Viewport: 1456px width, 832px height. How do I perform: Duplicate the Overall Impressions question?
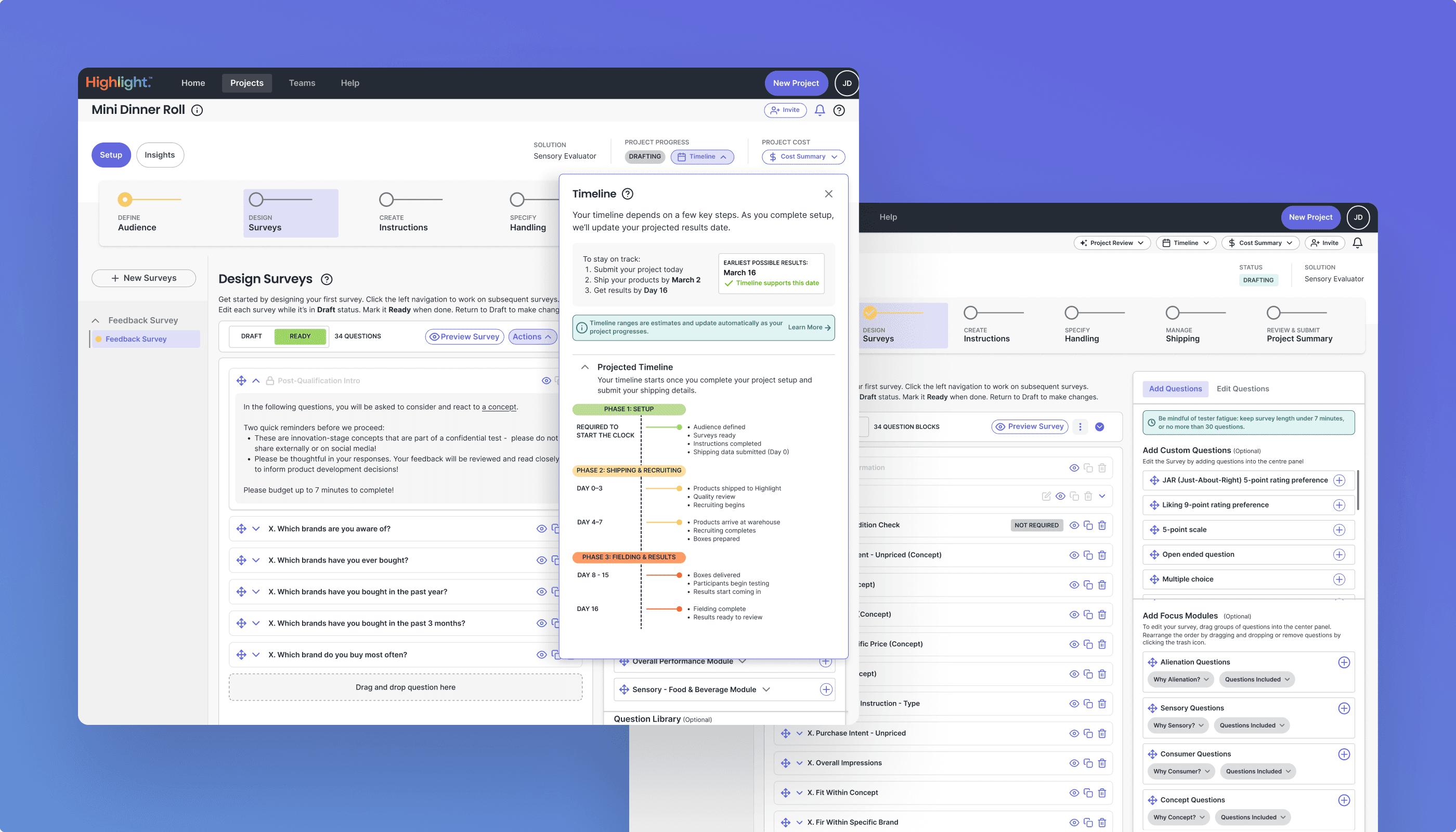(x=1088, y=763)
